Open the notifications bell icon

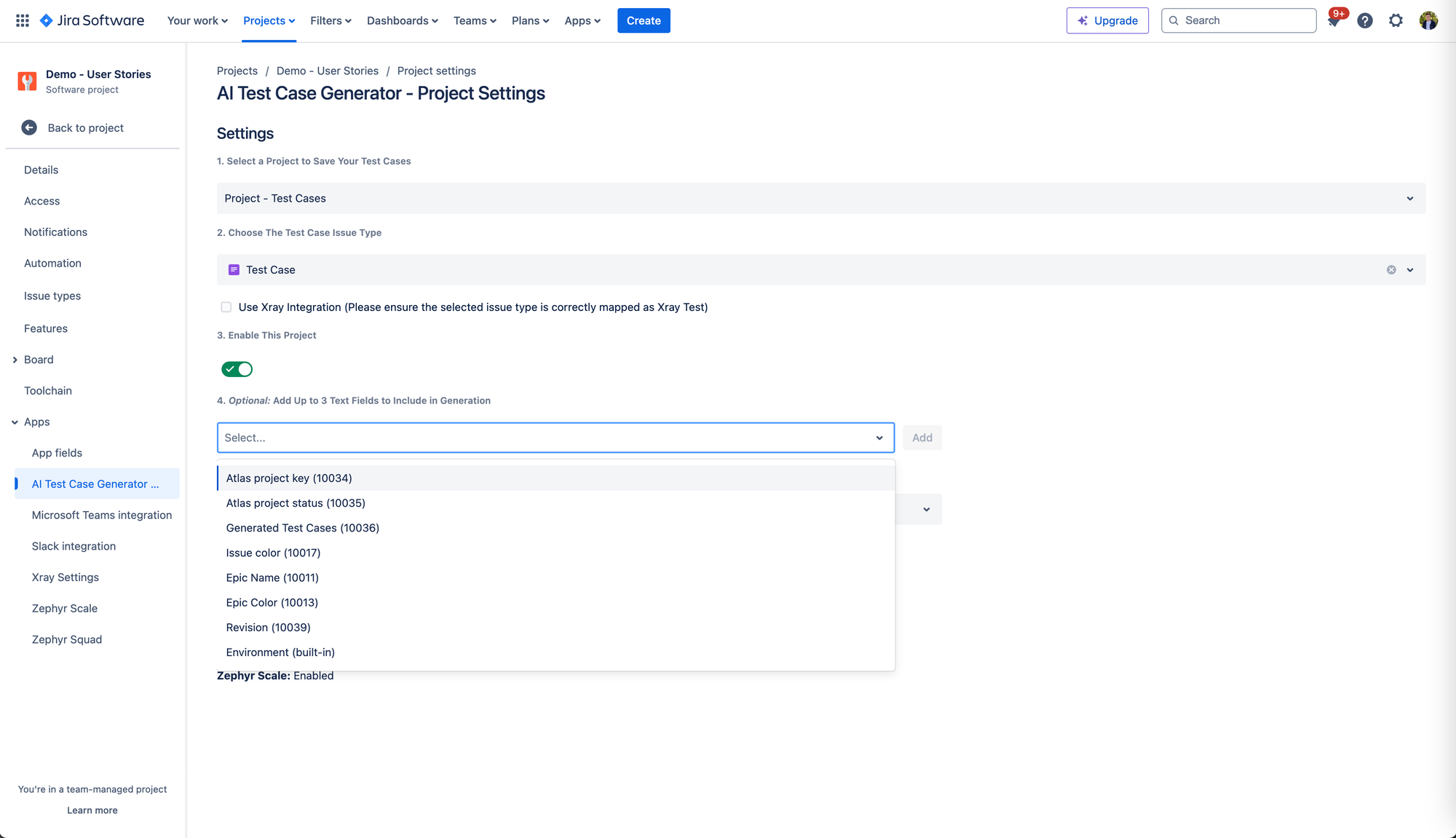tap(1334, 21)
